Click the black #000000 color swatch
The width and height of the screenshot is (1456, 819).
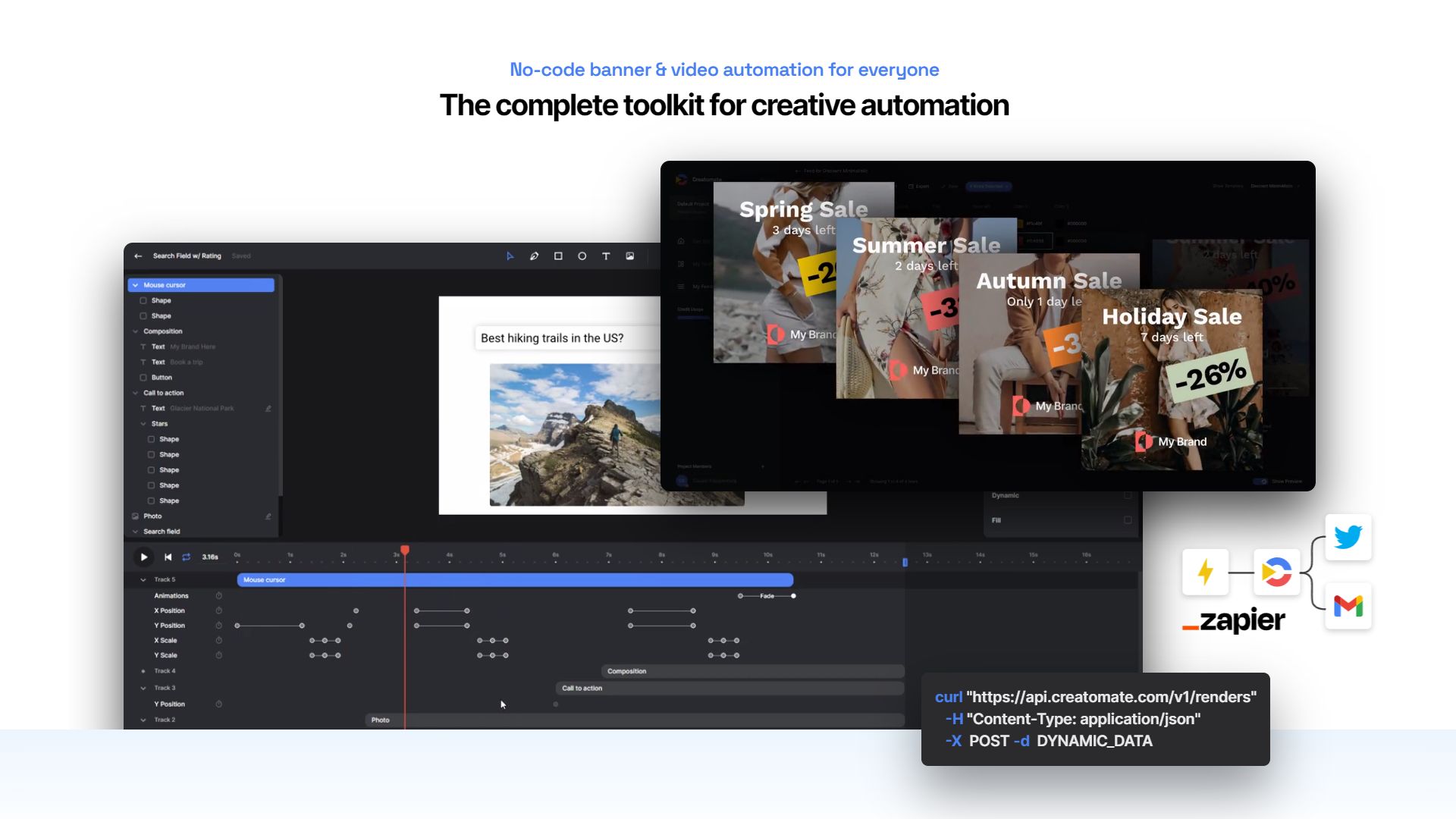coord(1059,223)
